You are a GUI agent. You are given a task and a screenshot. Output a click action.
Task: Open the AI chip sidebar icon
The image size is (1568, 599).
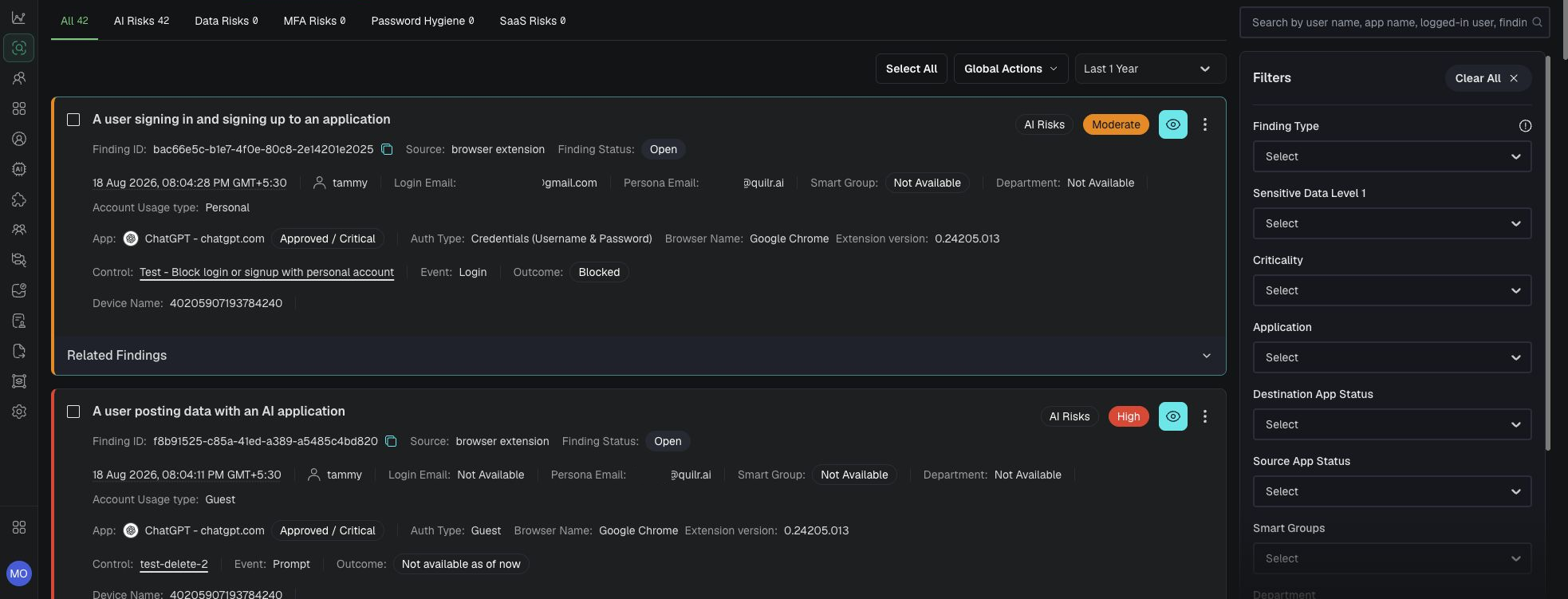[x=19, y=169]
